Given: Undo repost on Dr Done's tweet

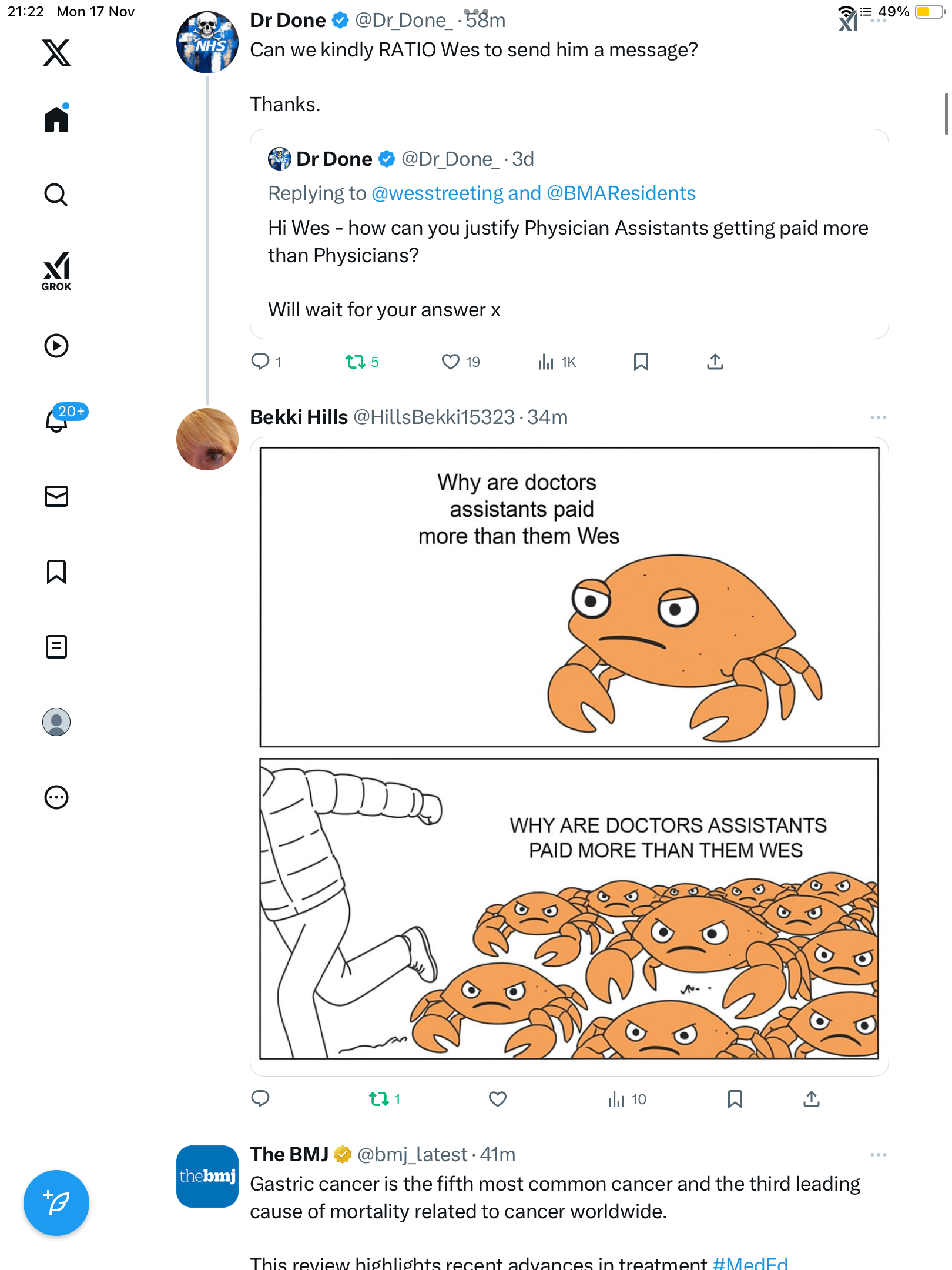Looking at the screenshot, I should pos(356,362).
